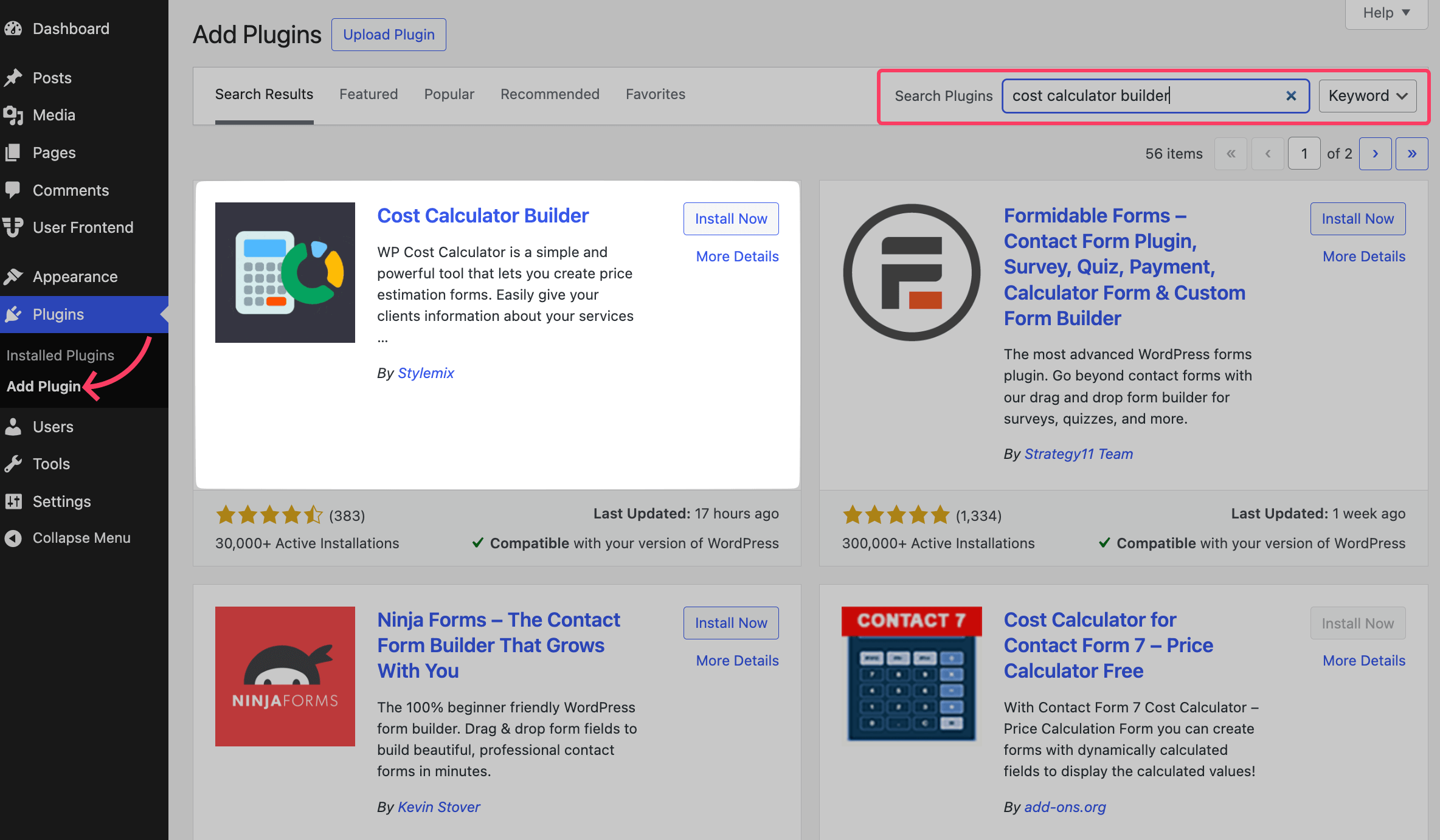Switch to the Recommended tab

550,95
